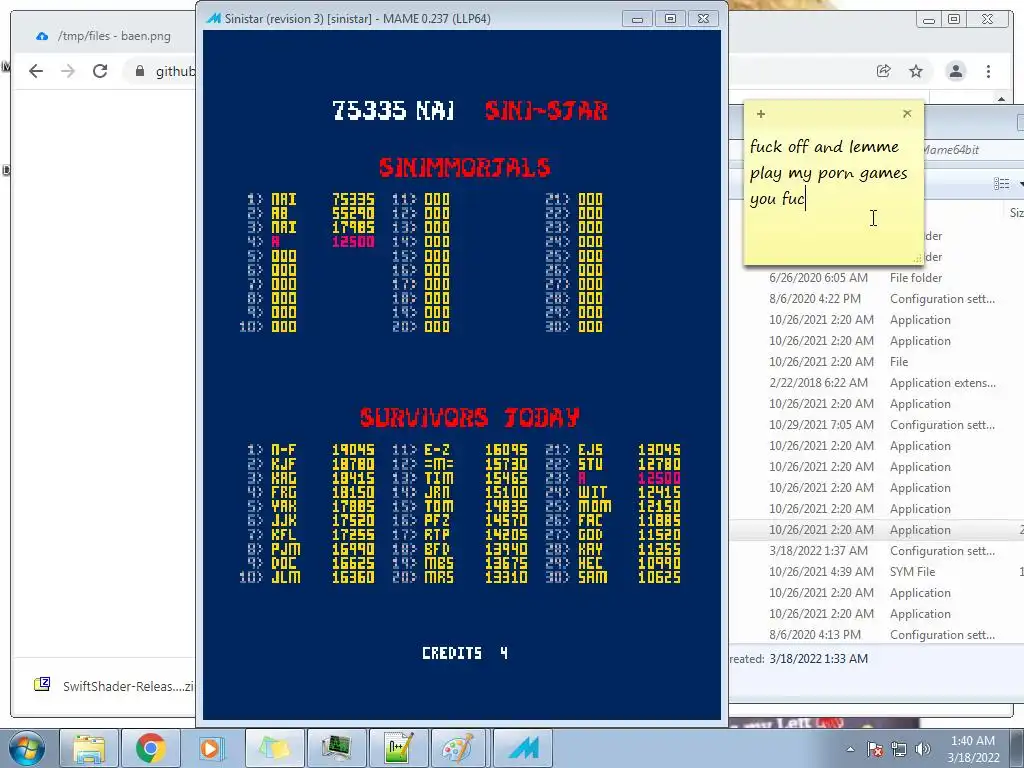Select the 8/6/2020 4:13 PM configuration row
Viewport: 1024px width, 768px height.
point(876,635)
